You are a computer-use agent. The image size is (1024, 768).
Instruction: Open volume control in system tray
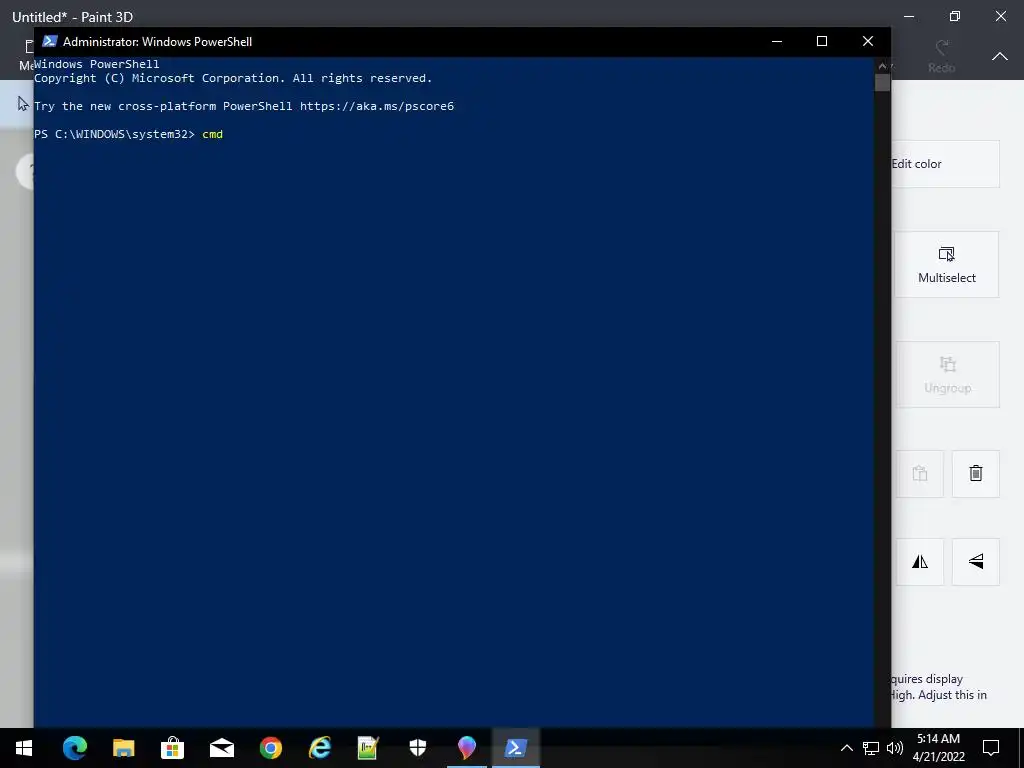point(895,748)
